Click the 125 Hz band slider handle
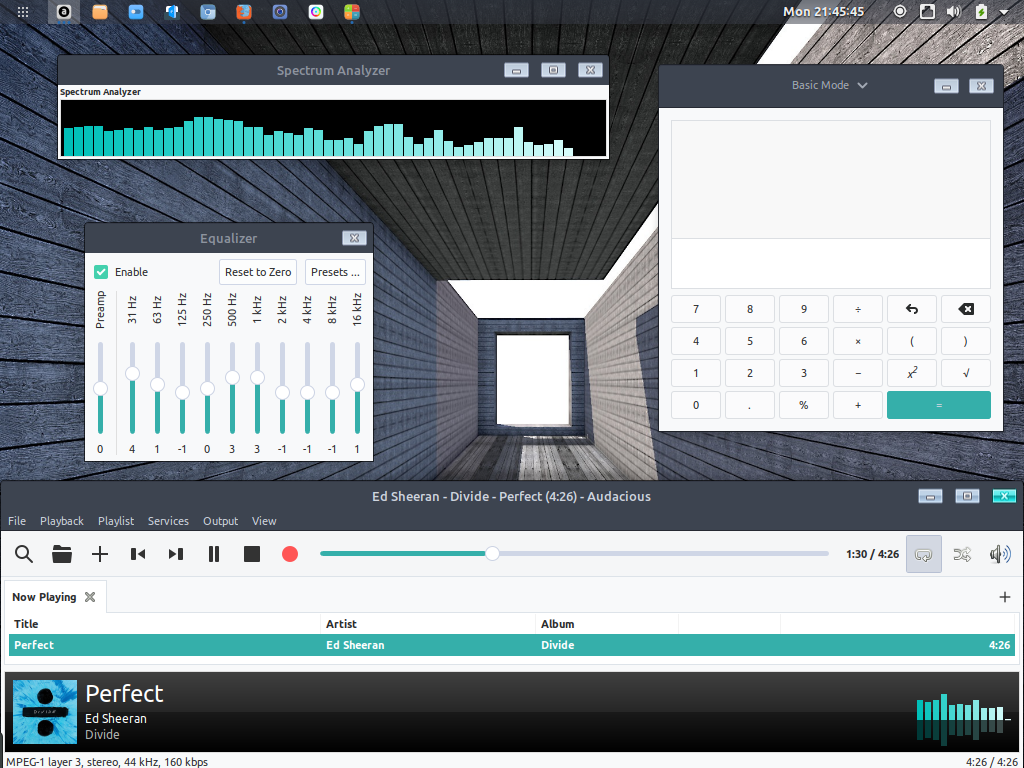The image size is (1024, 768). tap(182, 392)
